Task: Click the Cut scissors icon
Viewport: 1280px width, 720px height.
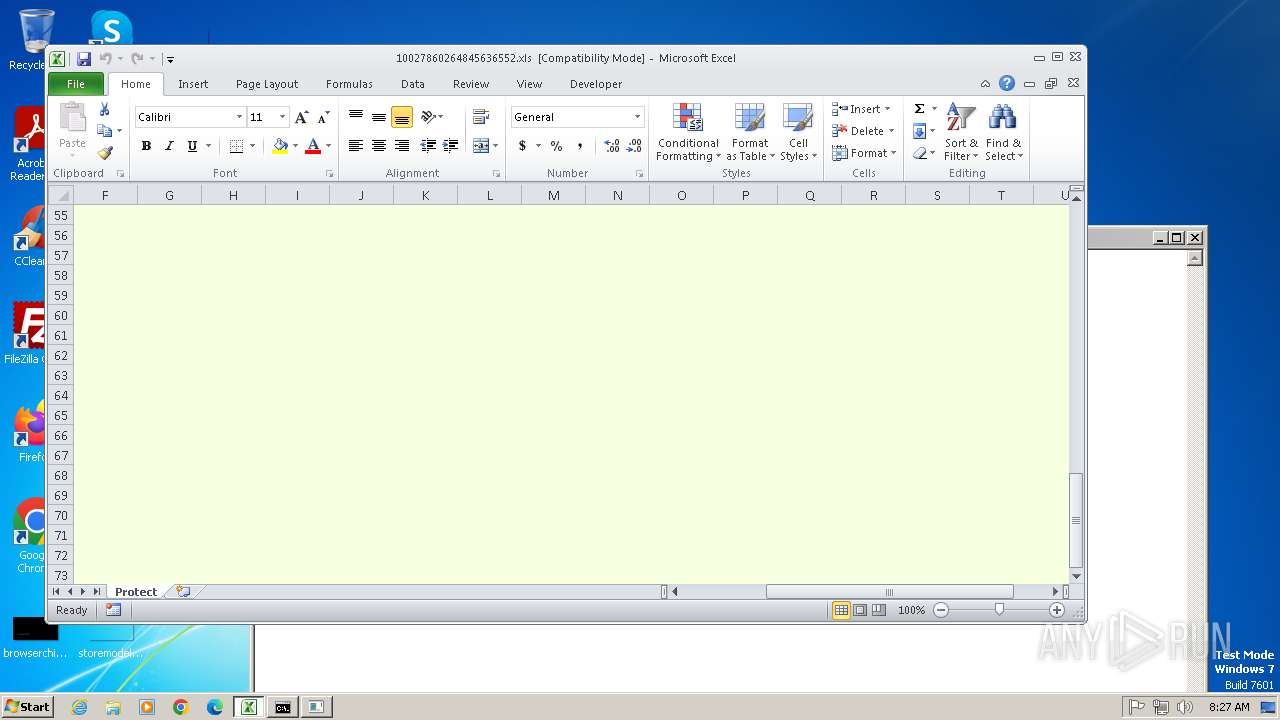Action: 104,109
